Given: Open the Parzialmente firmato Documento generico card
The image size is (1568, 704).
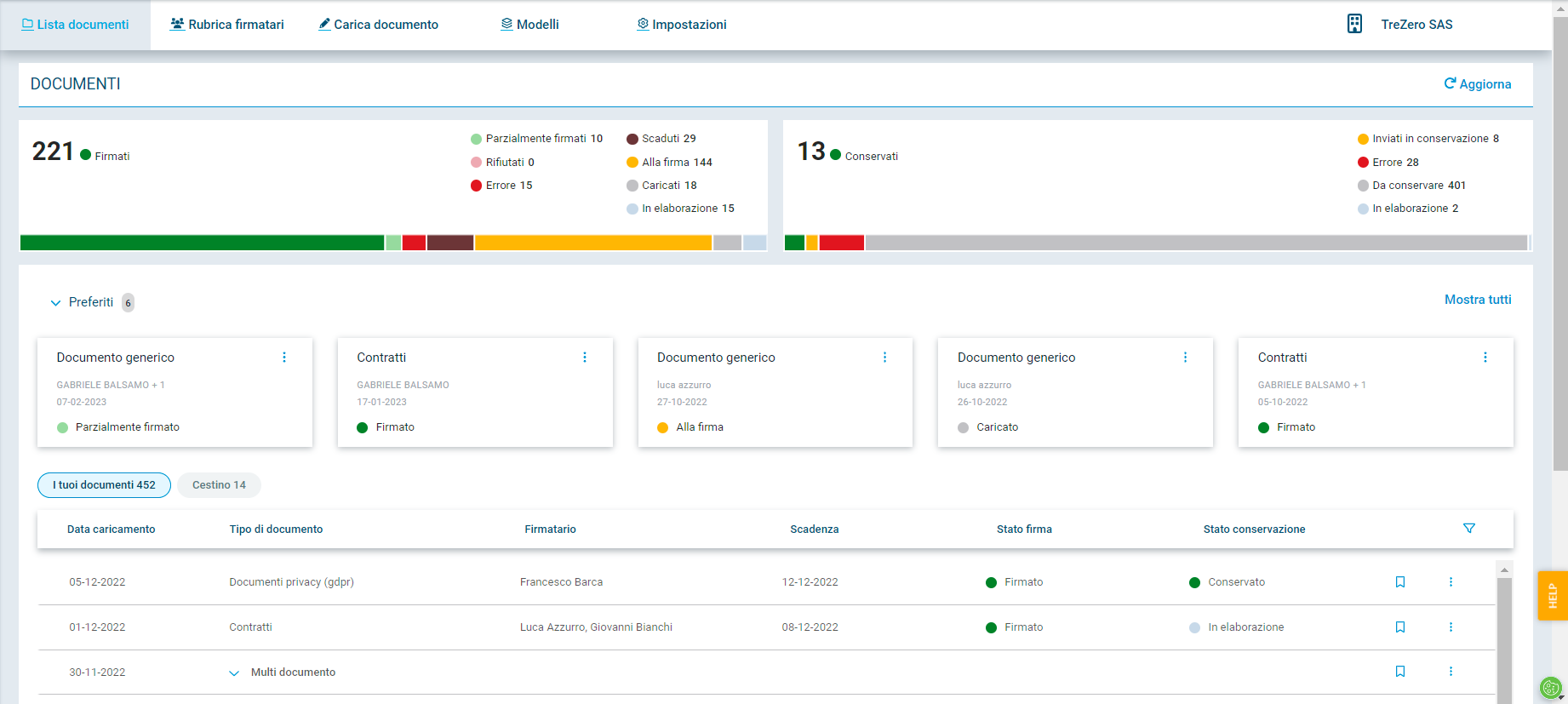Looking at the screenshot, I should click(x=175, y=392).
